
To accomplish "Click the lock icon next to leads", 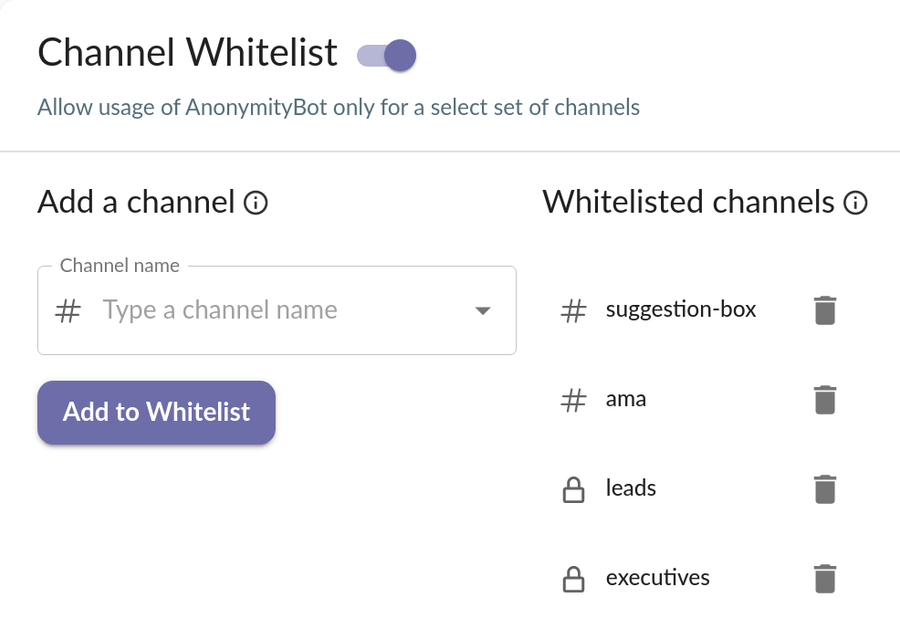I will point(574,489).
